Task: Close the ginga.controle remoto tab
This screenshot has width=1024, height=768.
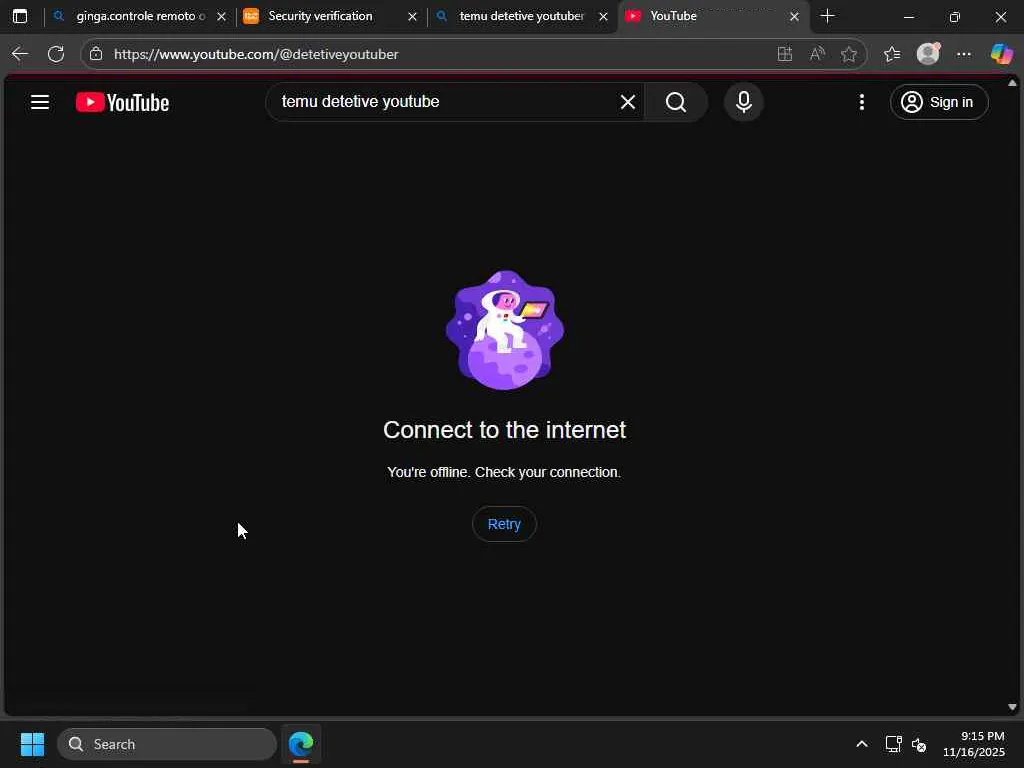Action: (221, 17)
